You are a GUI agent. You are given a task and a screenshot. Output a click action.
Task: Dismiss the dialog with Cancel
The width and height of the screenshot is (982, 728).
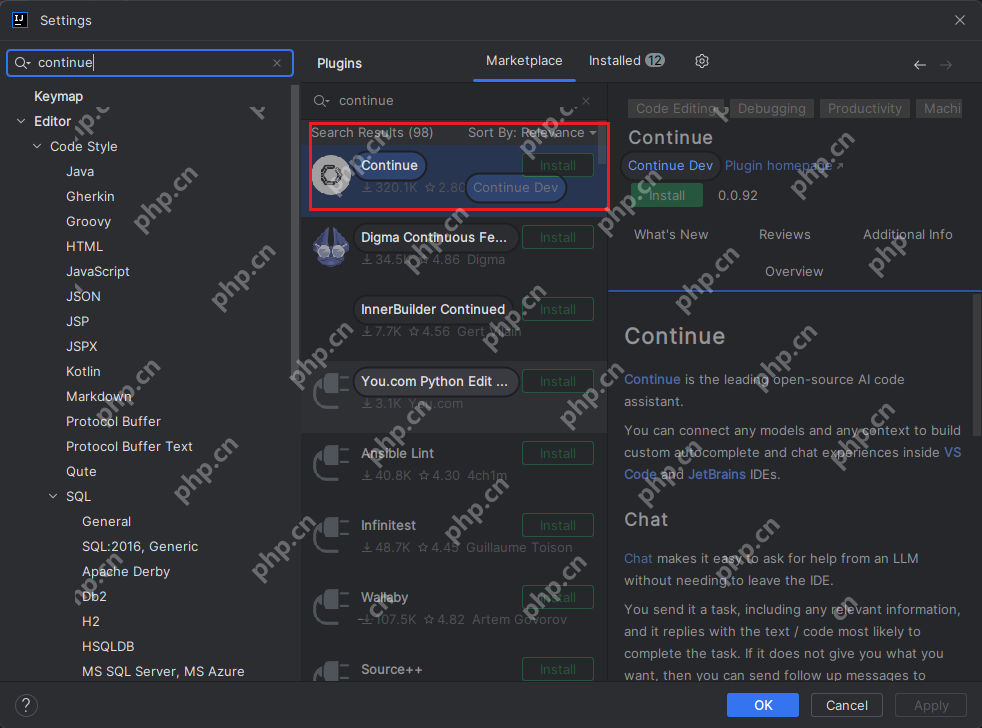tap(847, 705)
